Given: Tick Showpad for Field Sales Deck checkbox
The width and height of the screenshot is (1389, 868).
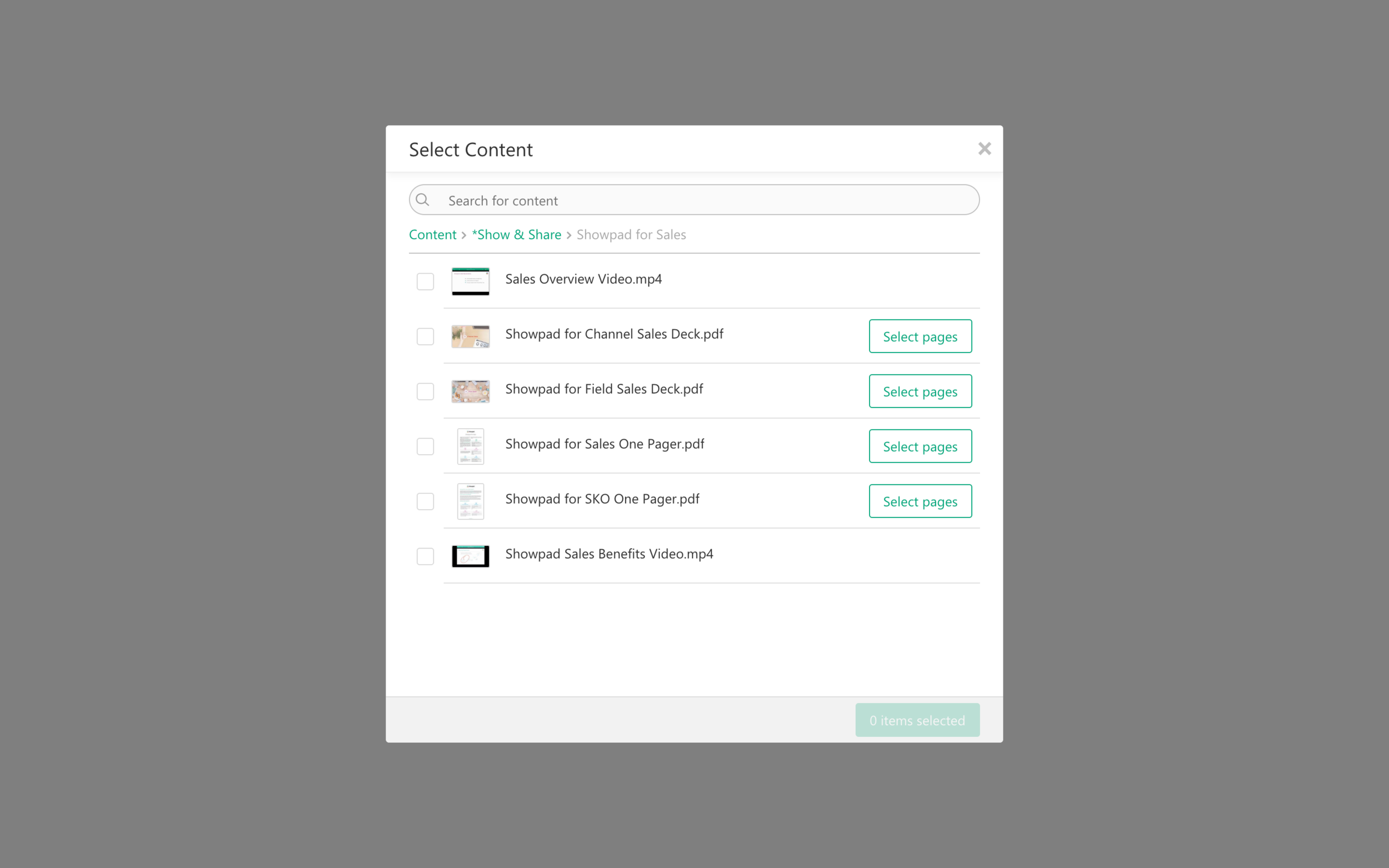Looking at the screenshot, I should click(425, 392).
